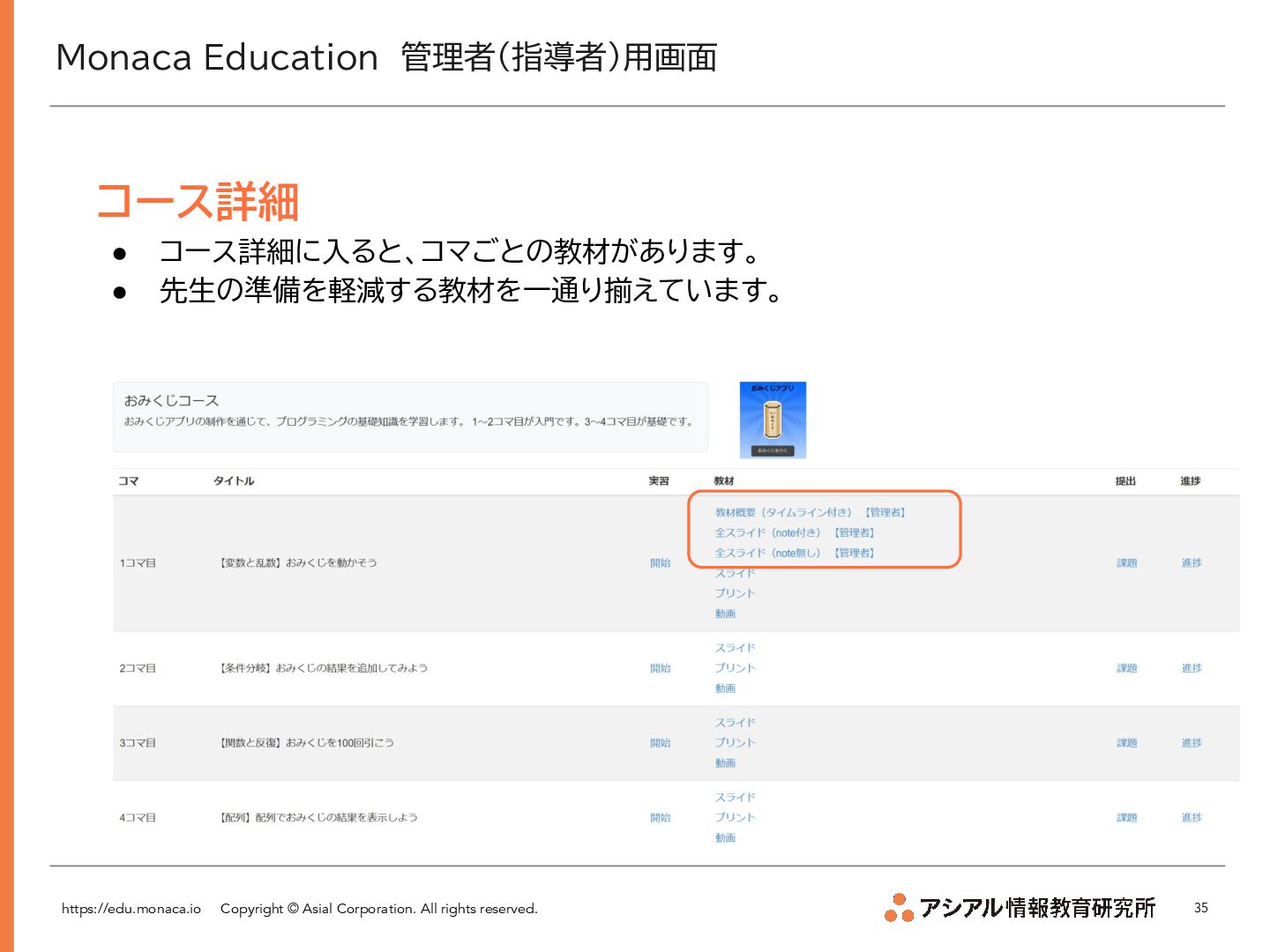Open 教材概要（タイムライン付き）【管理者】 link
The width and height of the screenshot is (1270, 952).
click(811, 512)
